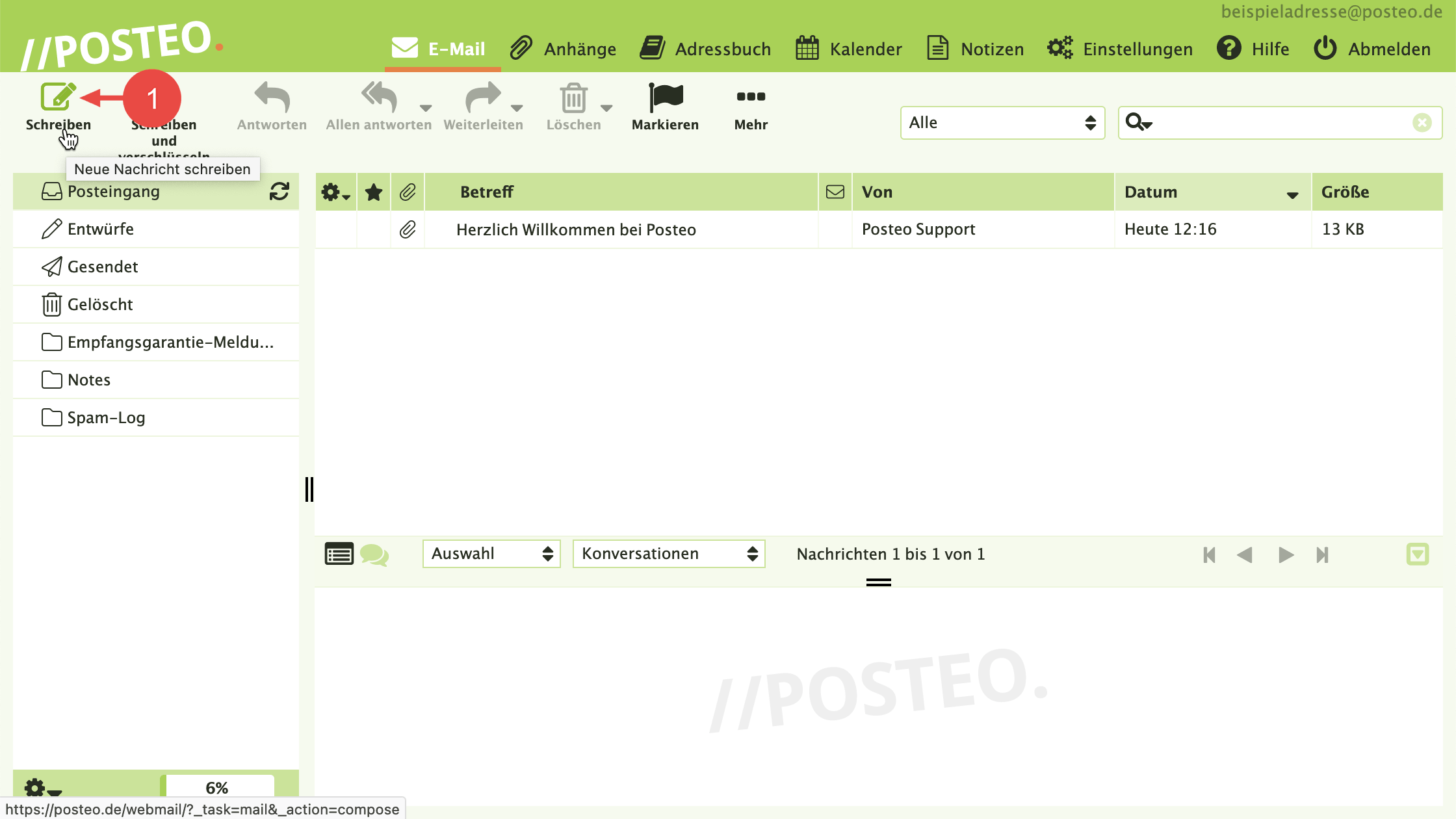Switch to the list view mode
The height and width of the screenshot is (819, 1456).
[339, 554]
